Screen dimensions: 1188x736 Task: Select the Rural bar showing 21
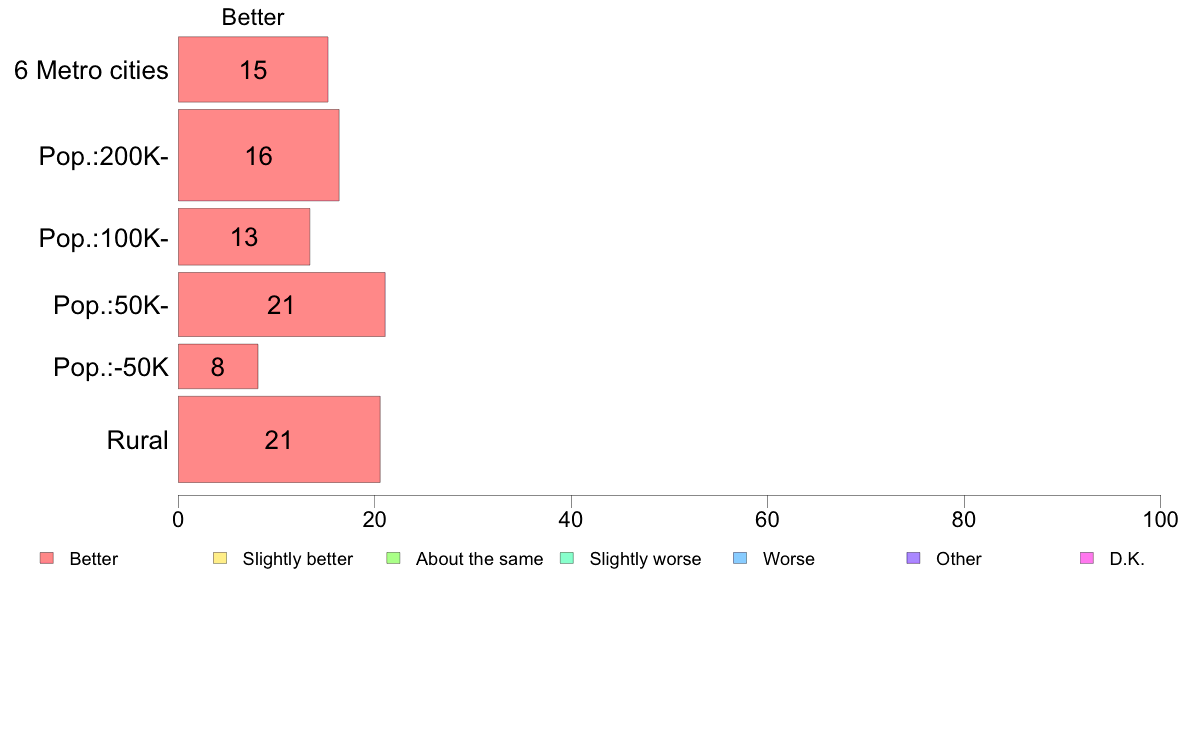(279, 440)
